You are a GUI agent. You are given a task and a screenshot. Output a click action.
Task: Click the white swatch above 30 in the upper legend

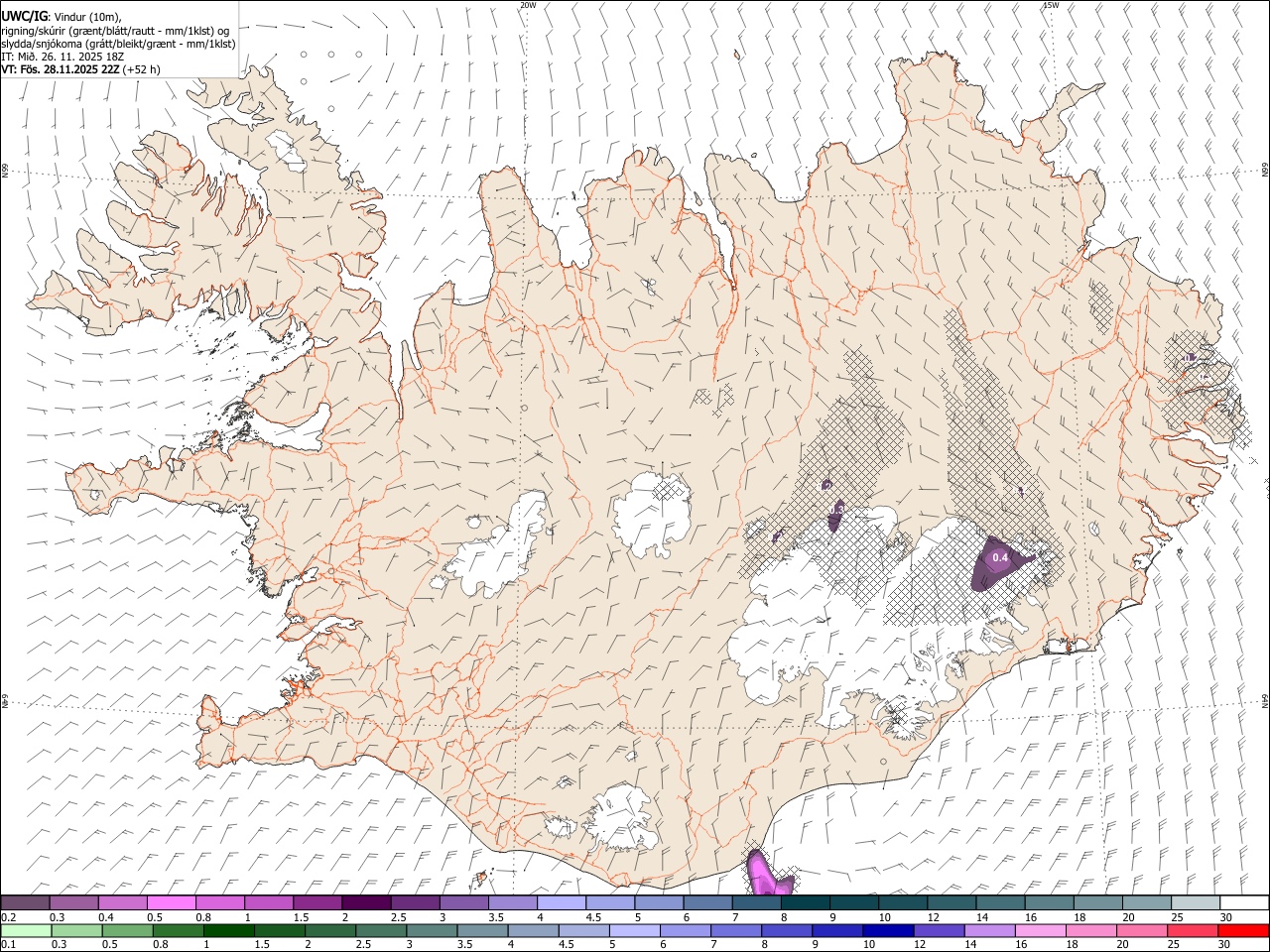(x=1243, y=902)
